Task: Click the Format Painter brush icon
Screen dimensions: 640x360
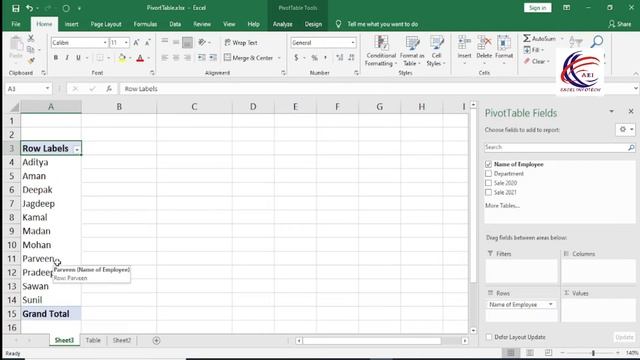Action: pos(31,60)
